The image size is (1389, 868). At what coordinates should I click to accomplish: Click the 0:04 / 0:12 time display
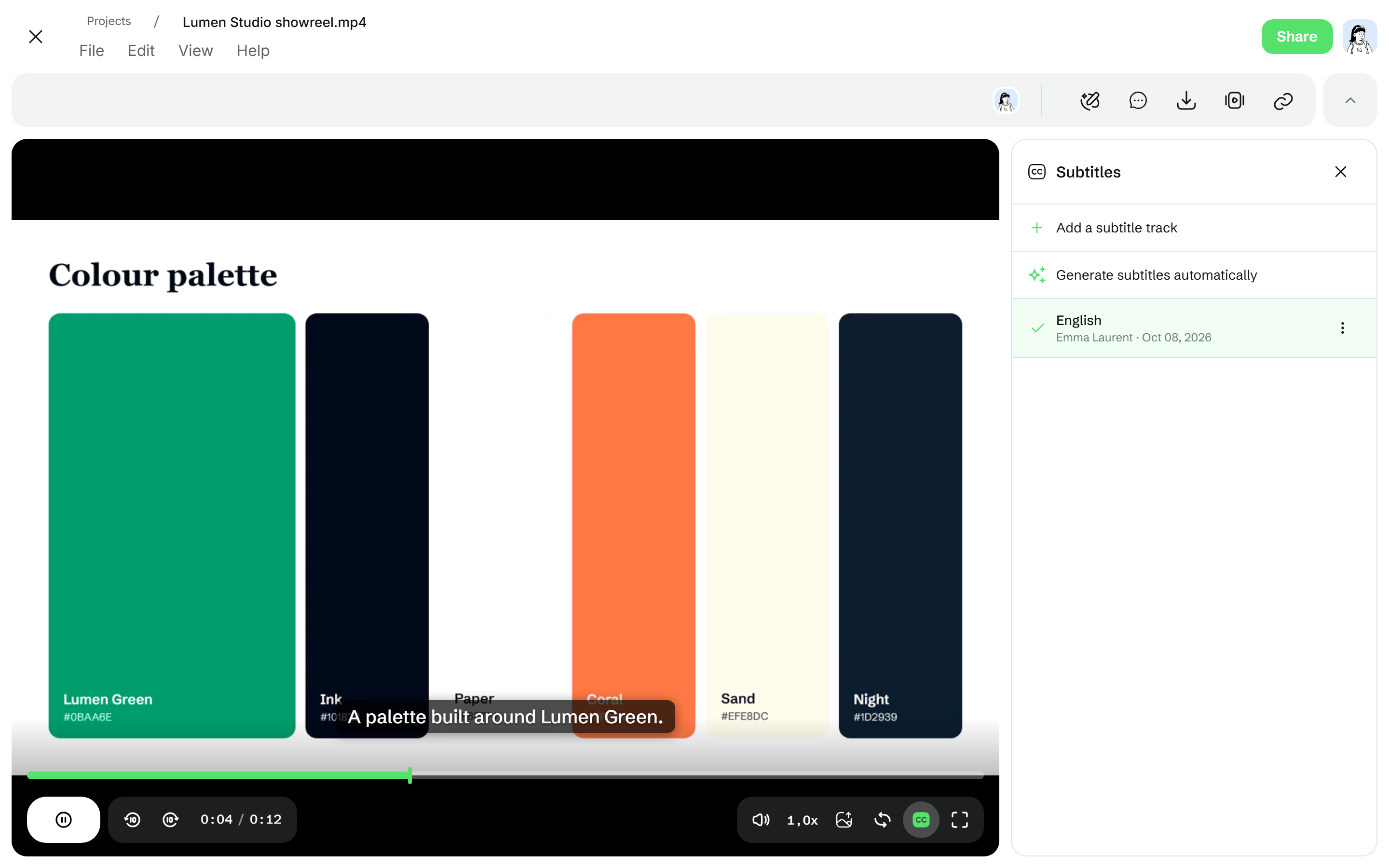click(x=241, y=819)
